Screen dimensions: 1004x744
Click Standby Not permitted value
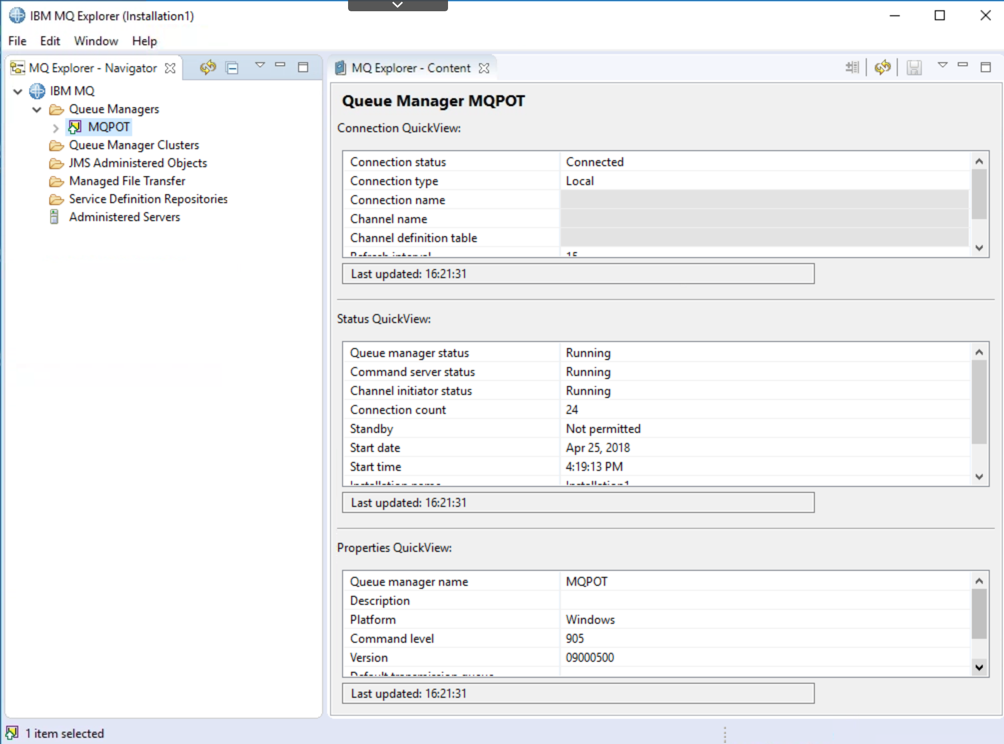603,429
